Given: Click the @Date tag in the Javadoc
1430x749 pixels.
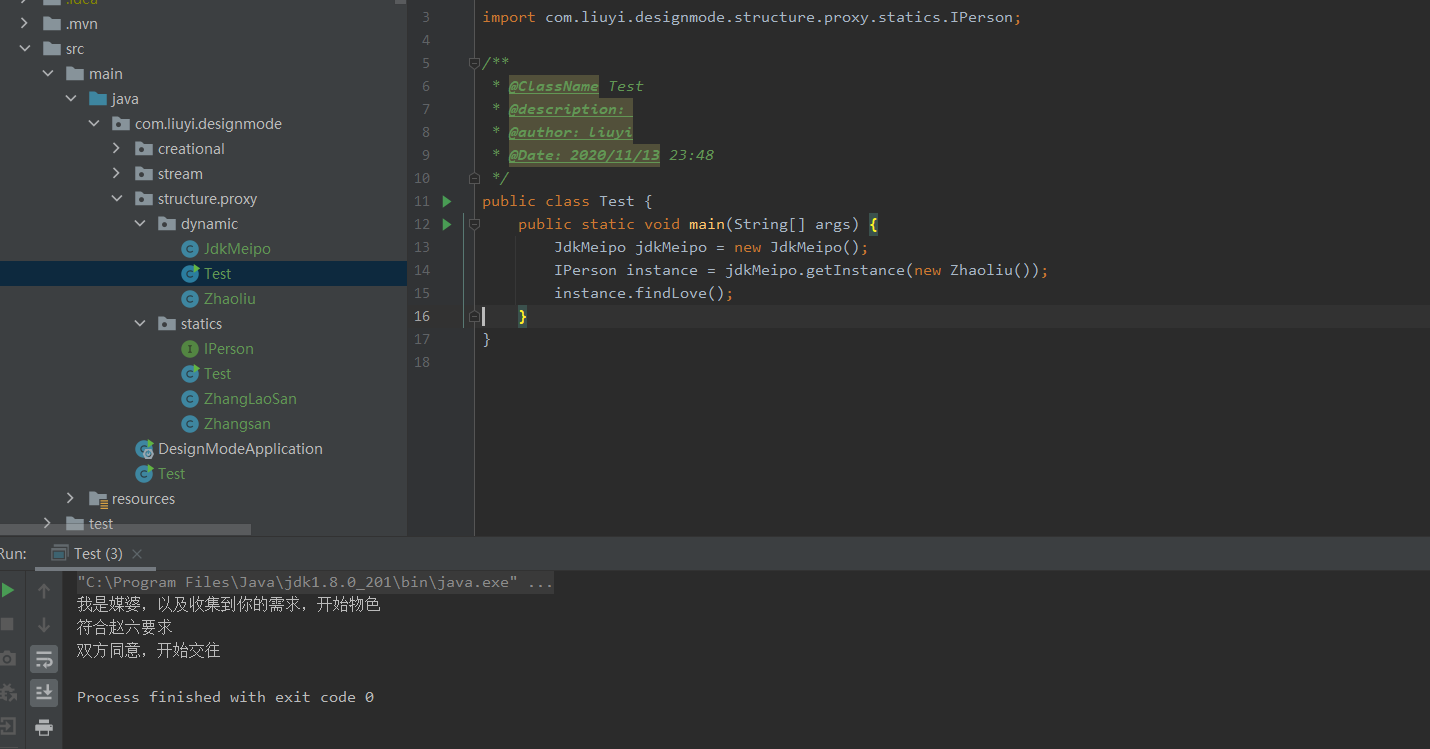Looking at the screenshot, I should [584, 155].
